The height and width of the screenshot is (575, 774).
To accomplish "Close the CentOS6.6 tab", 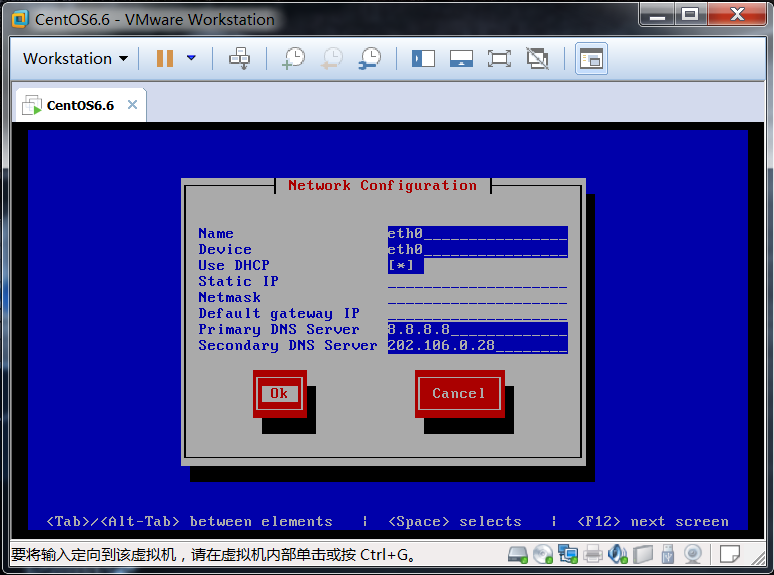I will [x=132, y=105].
